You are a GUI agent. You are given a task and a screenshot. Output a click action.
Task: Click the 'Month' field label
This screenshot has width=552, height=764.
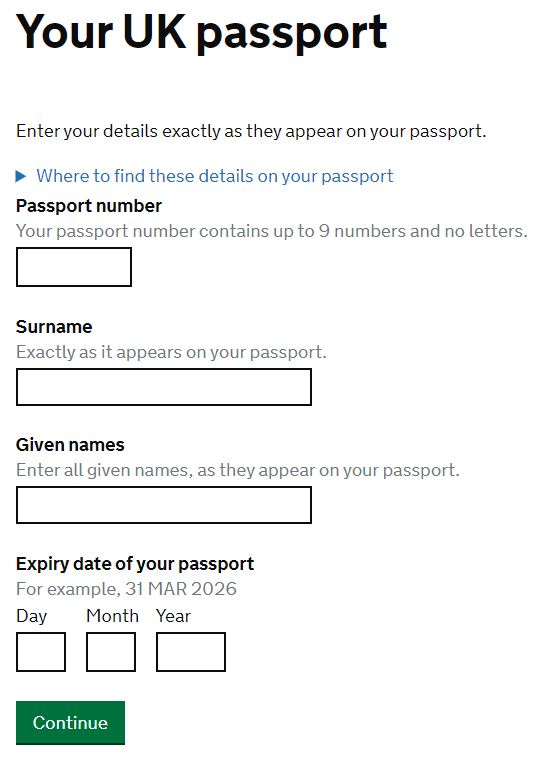tap(113, 616)
